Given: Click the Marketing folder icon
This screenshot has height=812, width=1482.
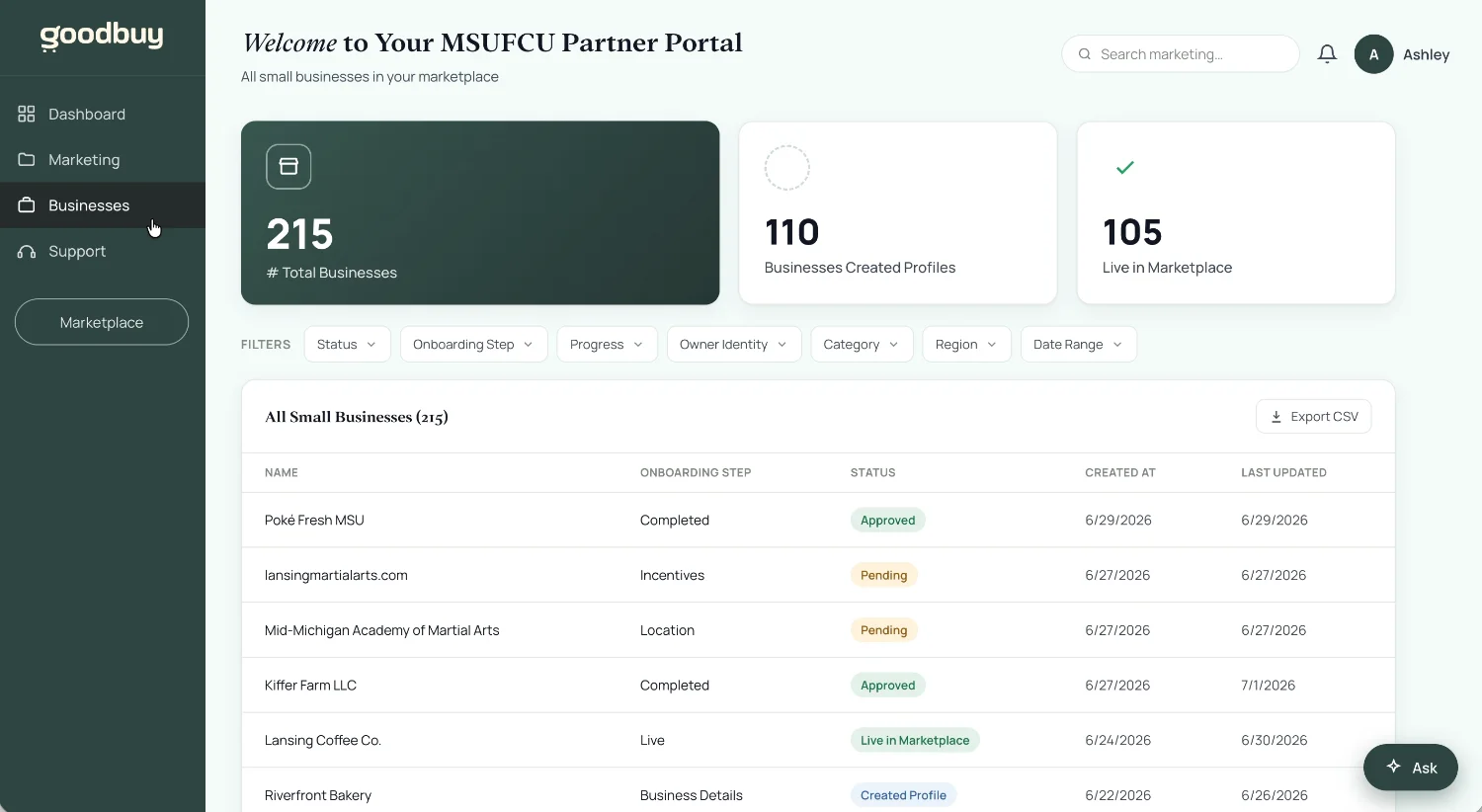Looking at the screenshot, I should point(27,159).
